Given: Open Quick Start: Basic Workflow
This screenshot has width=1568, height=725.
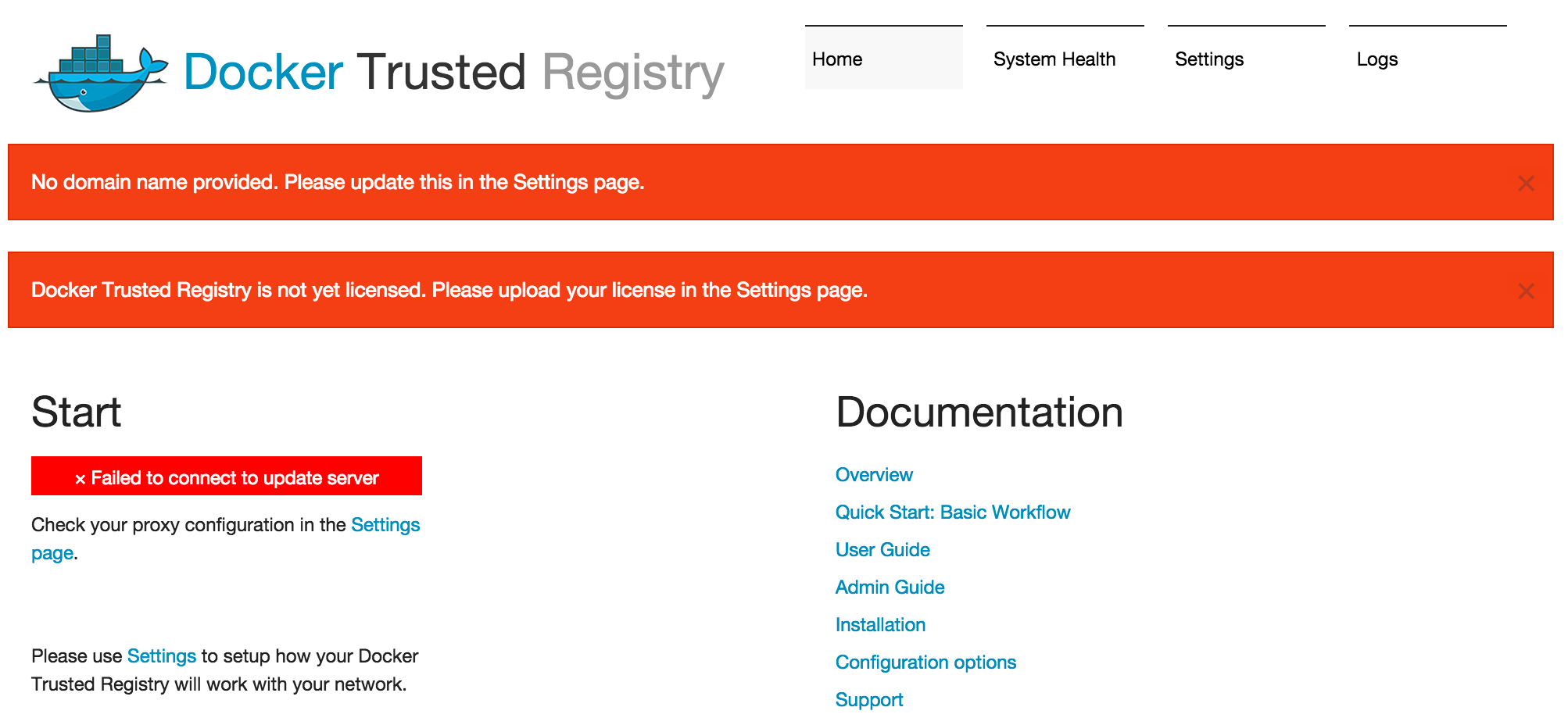Looking at the screenshot, I should tap(953, 512).
